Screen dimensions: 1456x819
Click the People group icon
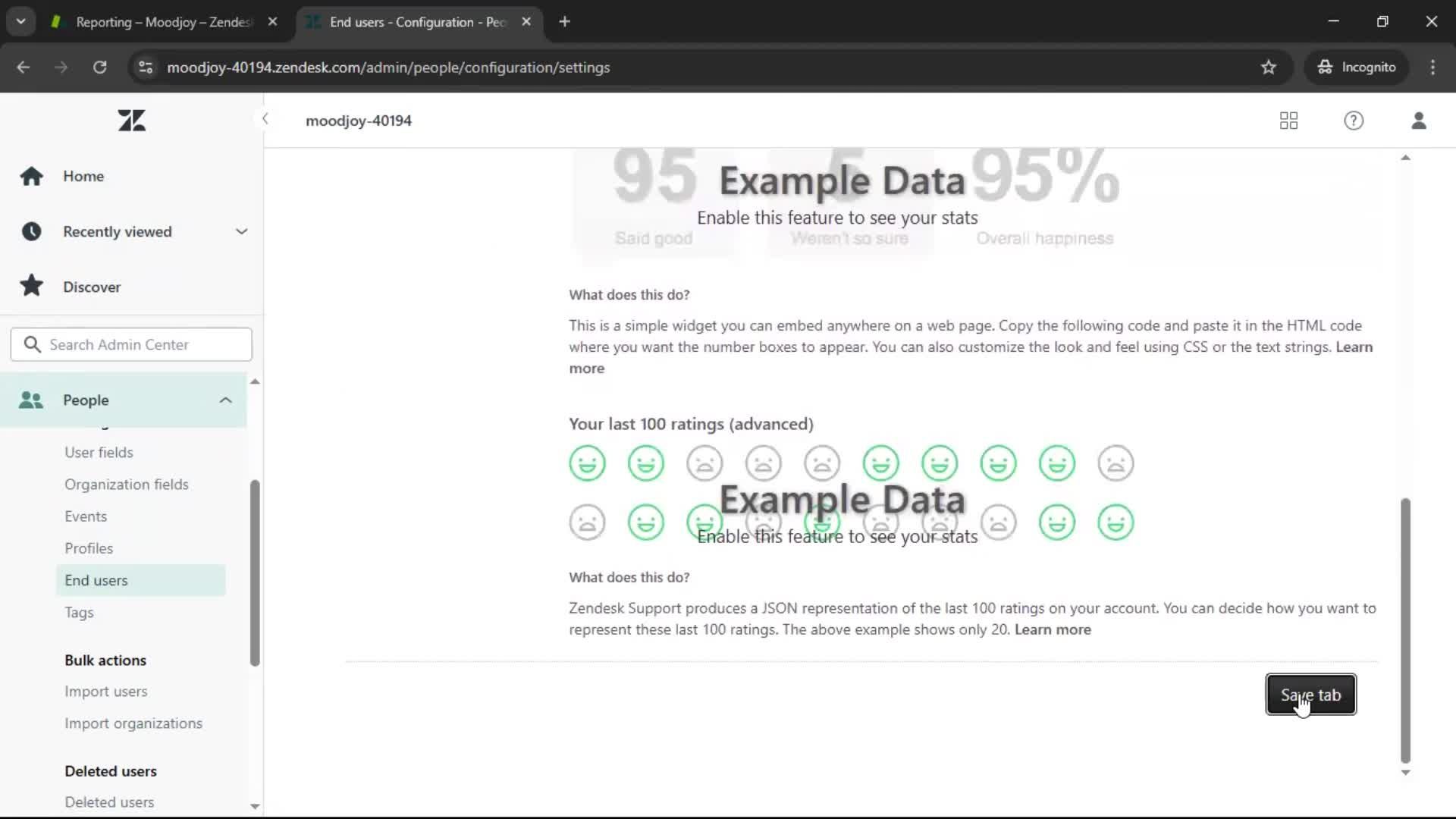pyautogui.click(x=31, y=400)
